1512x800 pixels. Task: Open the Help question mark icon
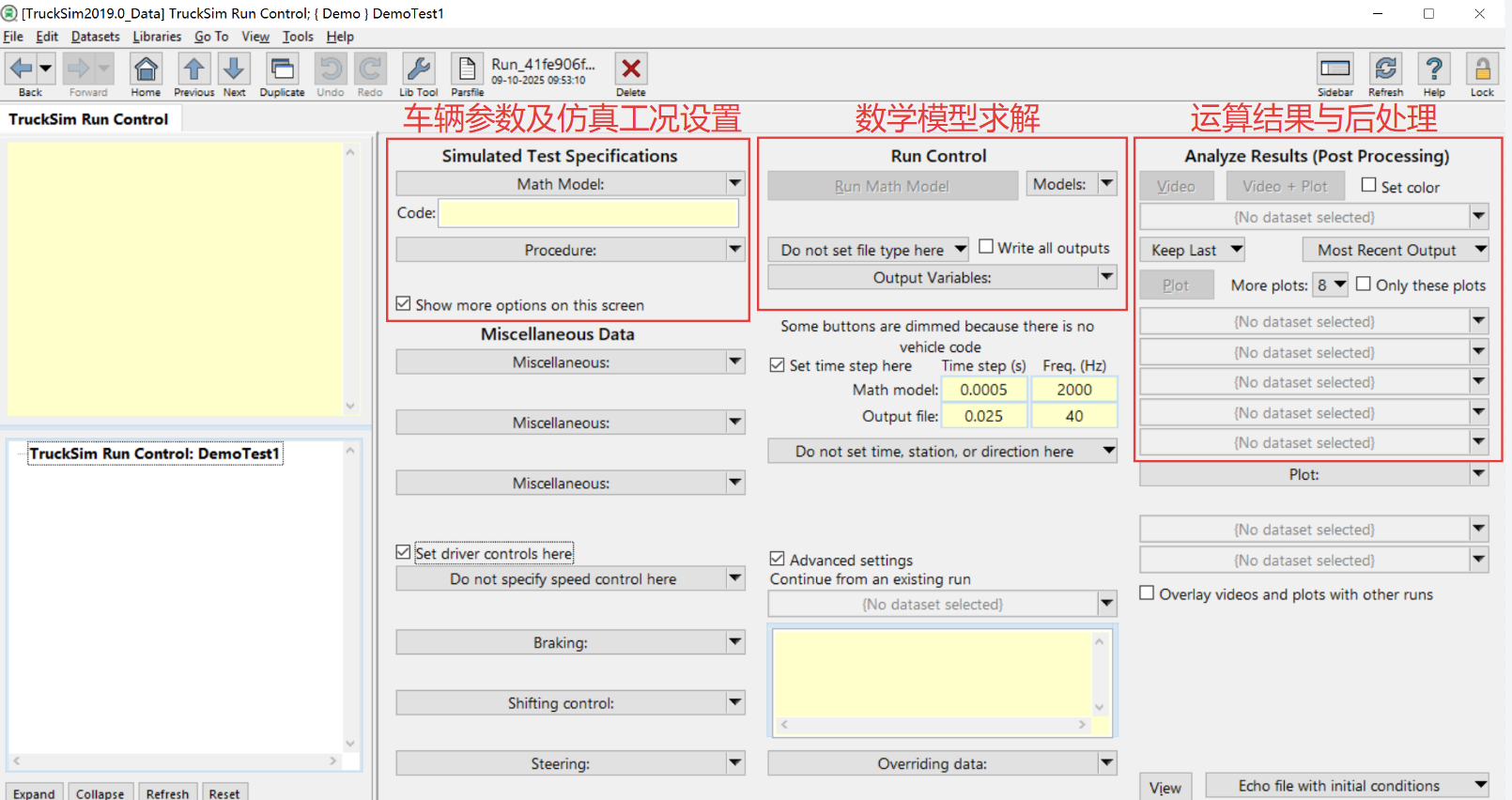coord(1434,69)
